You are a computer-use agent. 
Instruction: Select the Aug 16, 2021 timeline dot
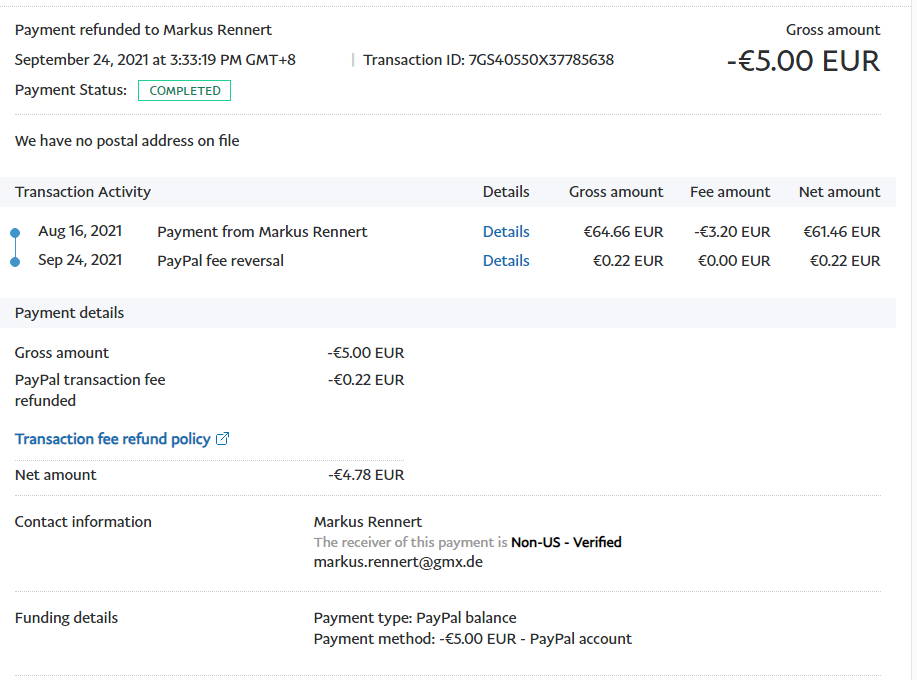[15, 233]
